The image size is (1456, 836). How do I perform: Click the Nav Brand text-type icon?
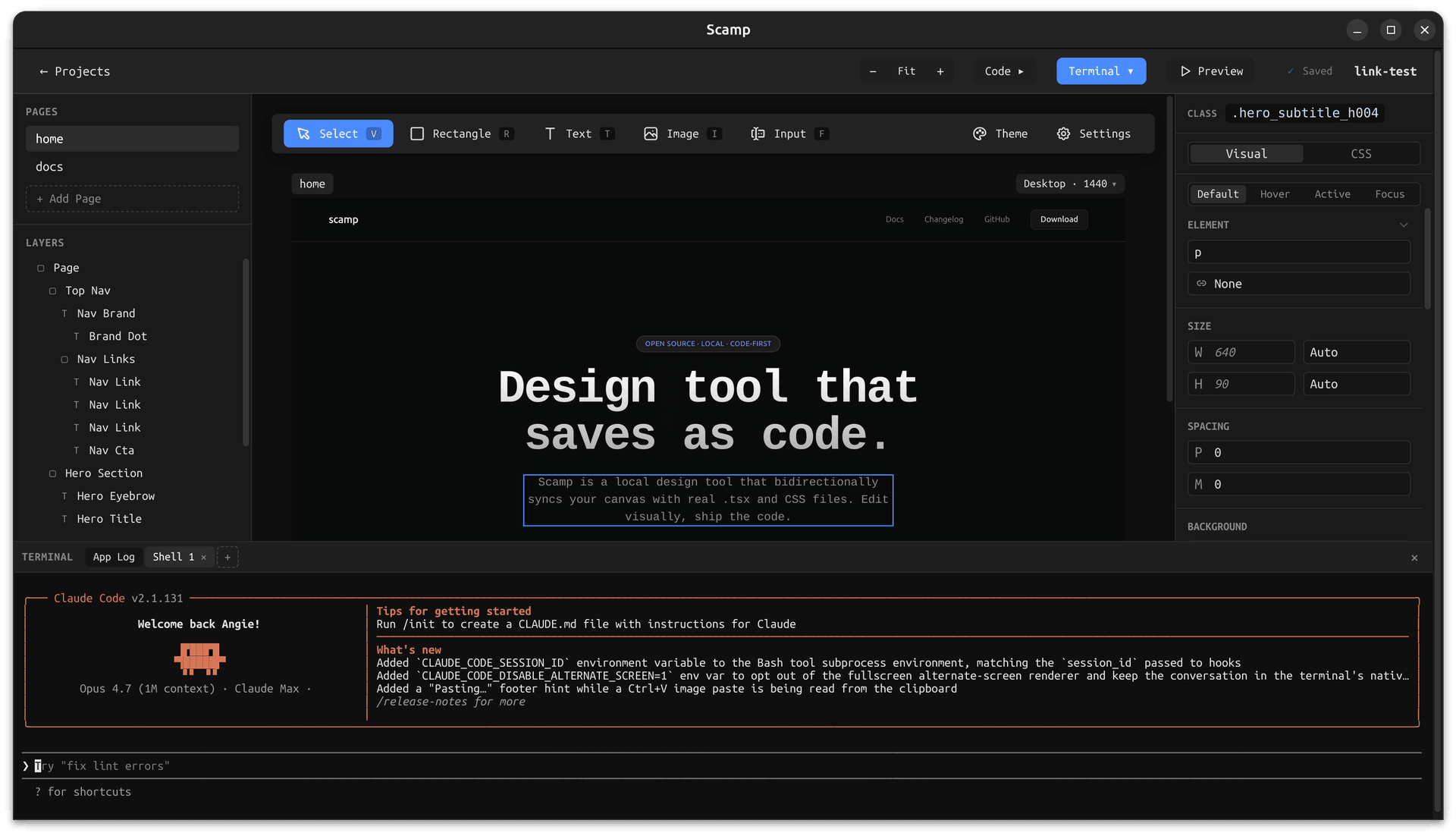click(x=64, y=313)
